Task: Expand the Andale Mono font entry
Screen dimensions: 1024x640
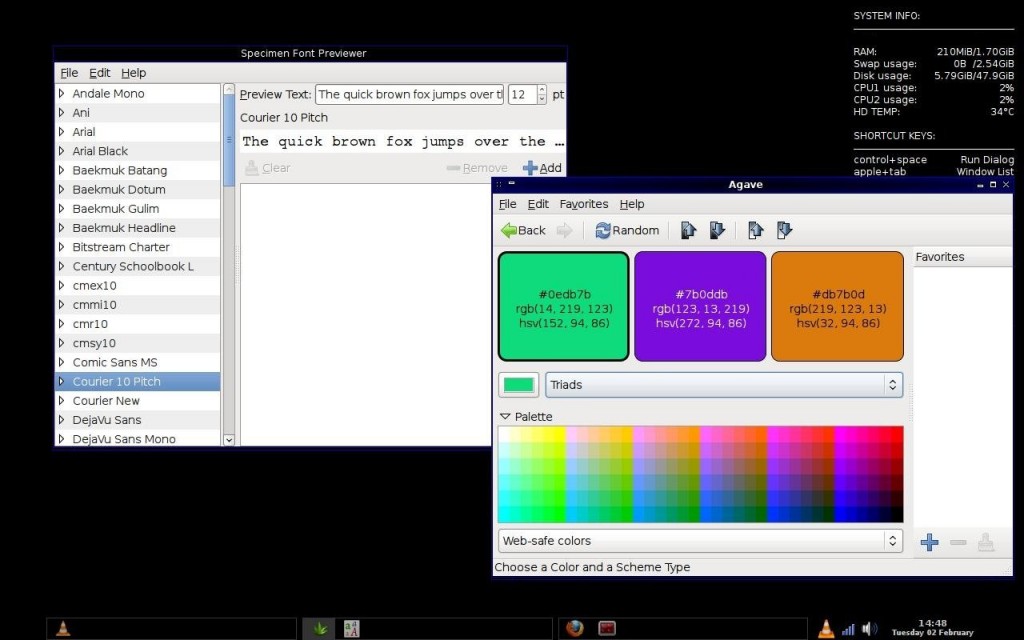Action: [61, 93]
